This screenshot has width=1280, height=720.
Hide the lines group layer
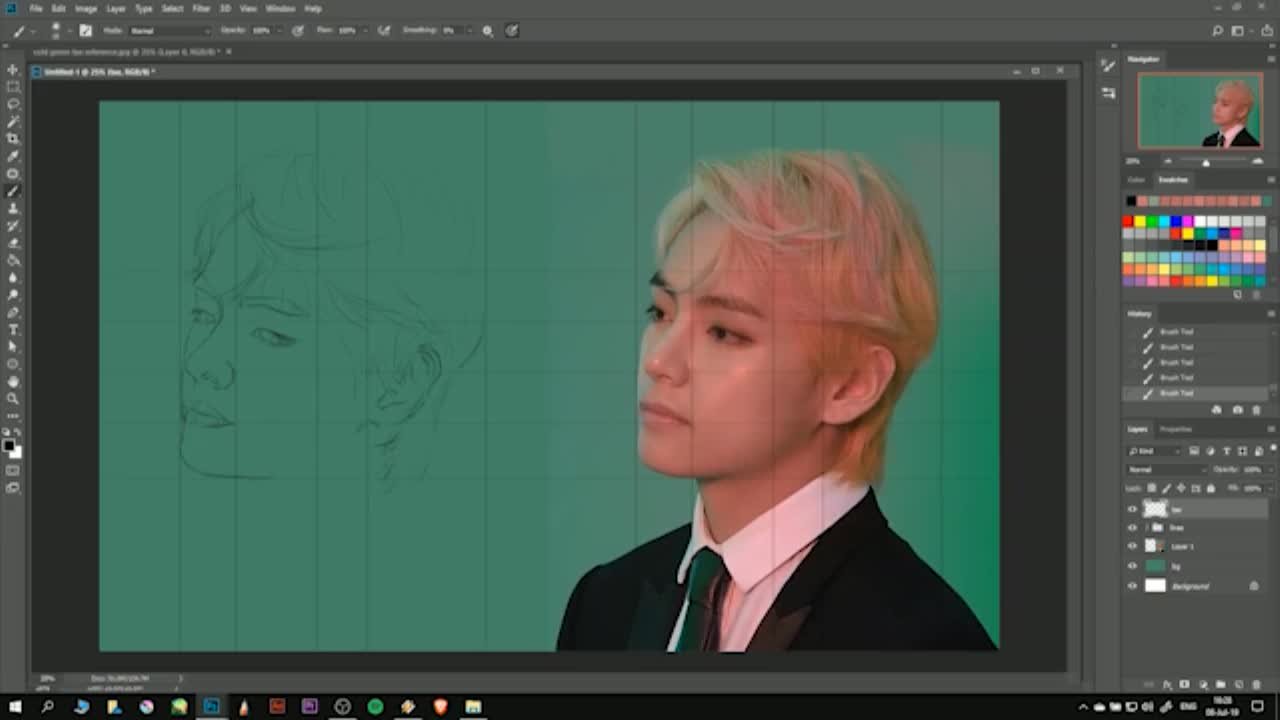tap(1133, 527)
